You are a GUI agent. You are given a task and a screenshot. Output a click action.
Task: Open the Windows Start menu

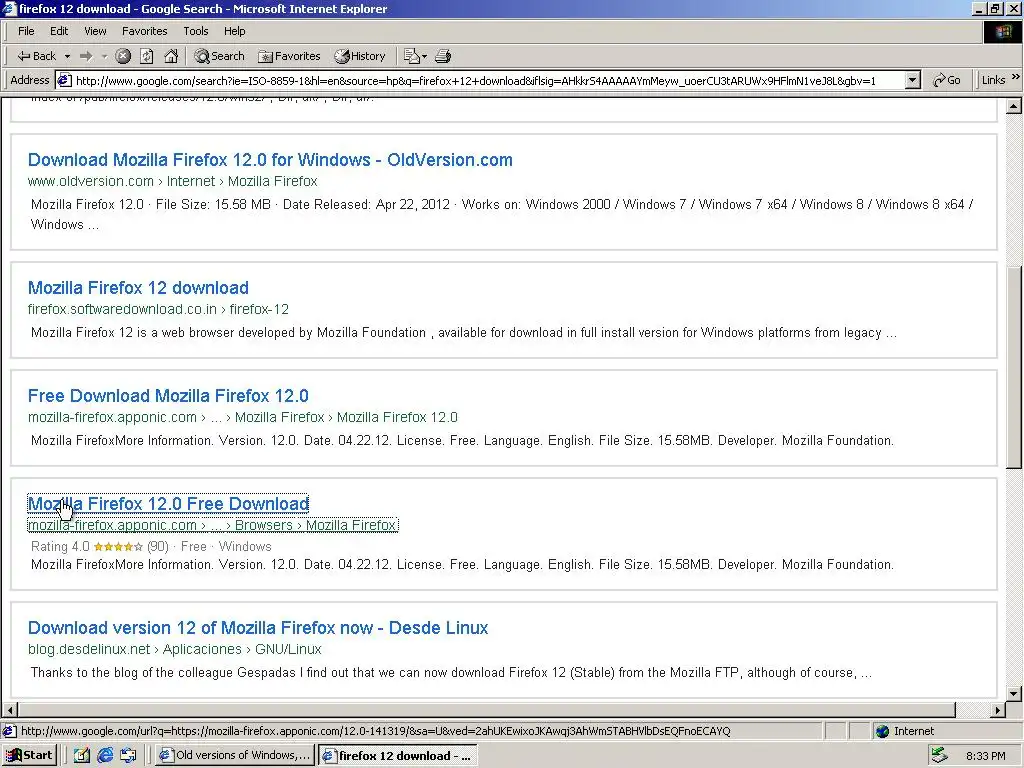(29, 756)
